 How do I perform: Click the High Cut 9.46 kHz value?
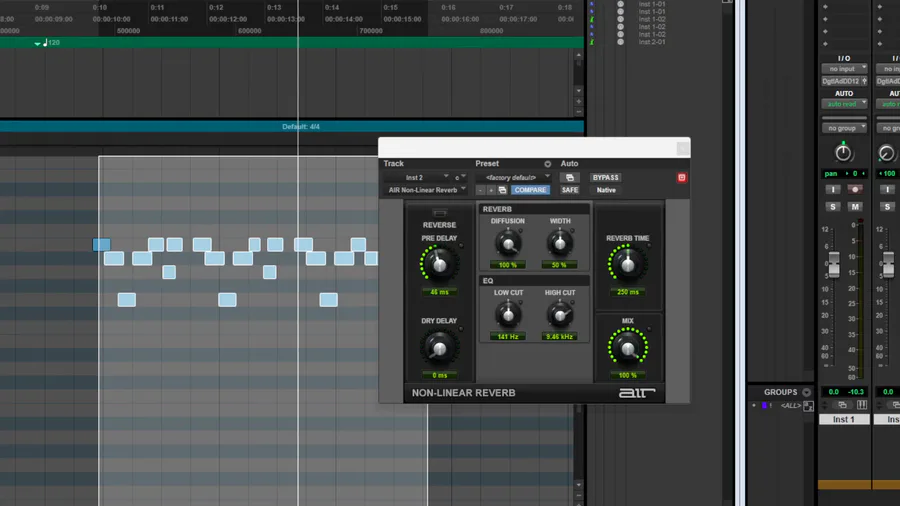point(560,337)
